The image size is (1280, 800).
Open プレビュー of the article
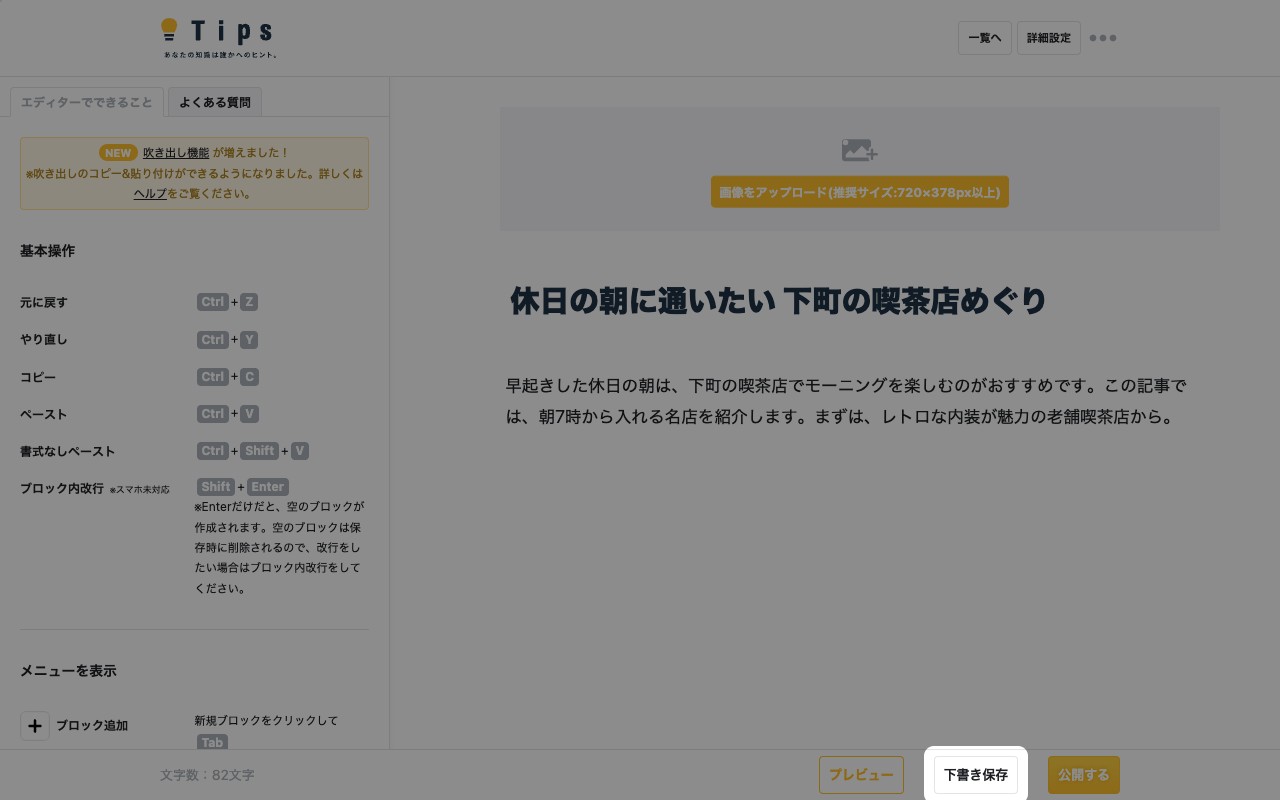[861, 775]
